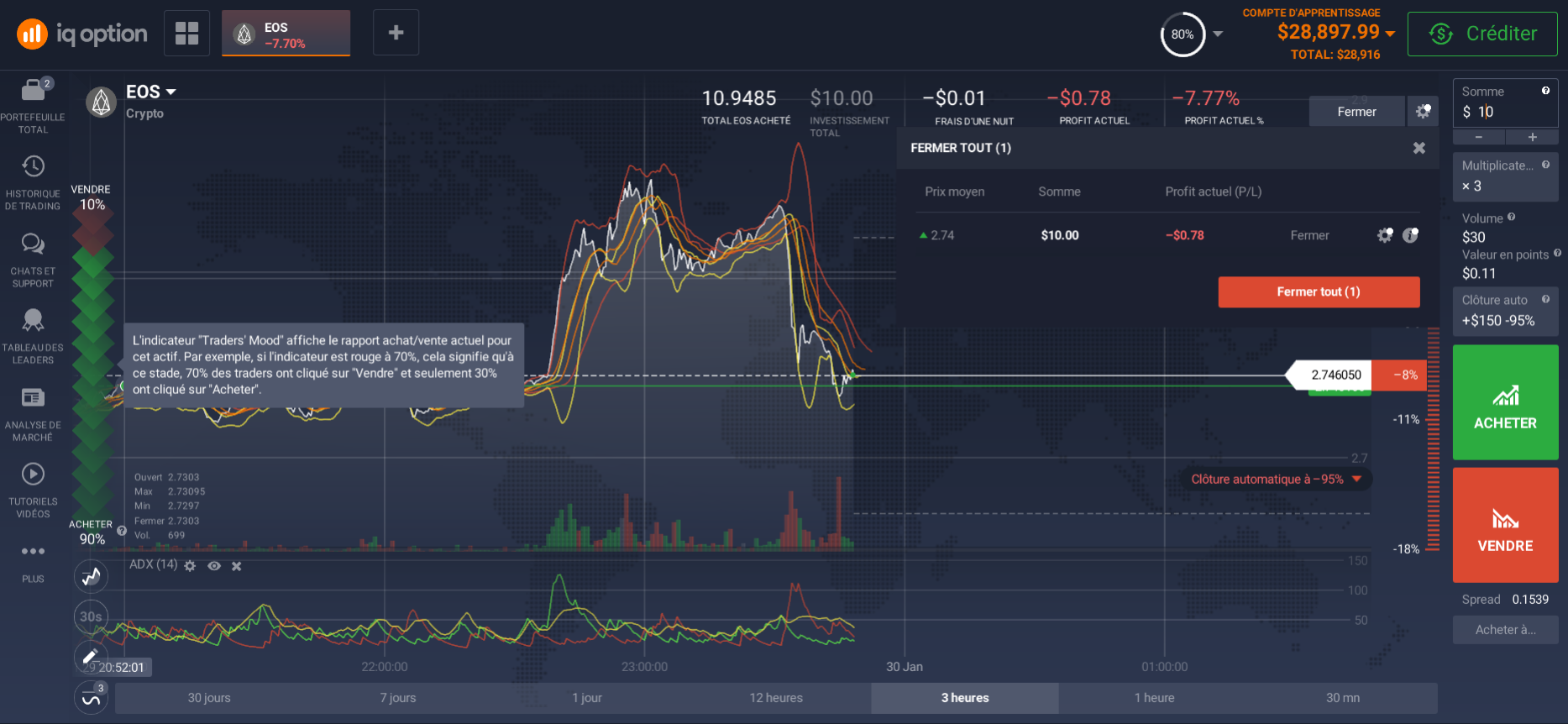Viewport: 1568px width, 724px height.
Task: Click the 20:52:01 time label
Action: coord(121,668)
